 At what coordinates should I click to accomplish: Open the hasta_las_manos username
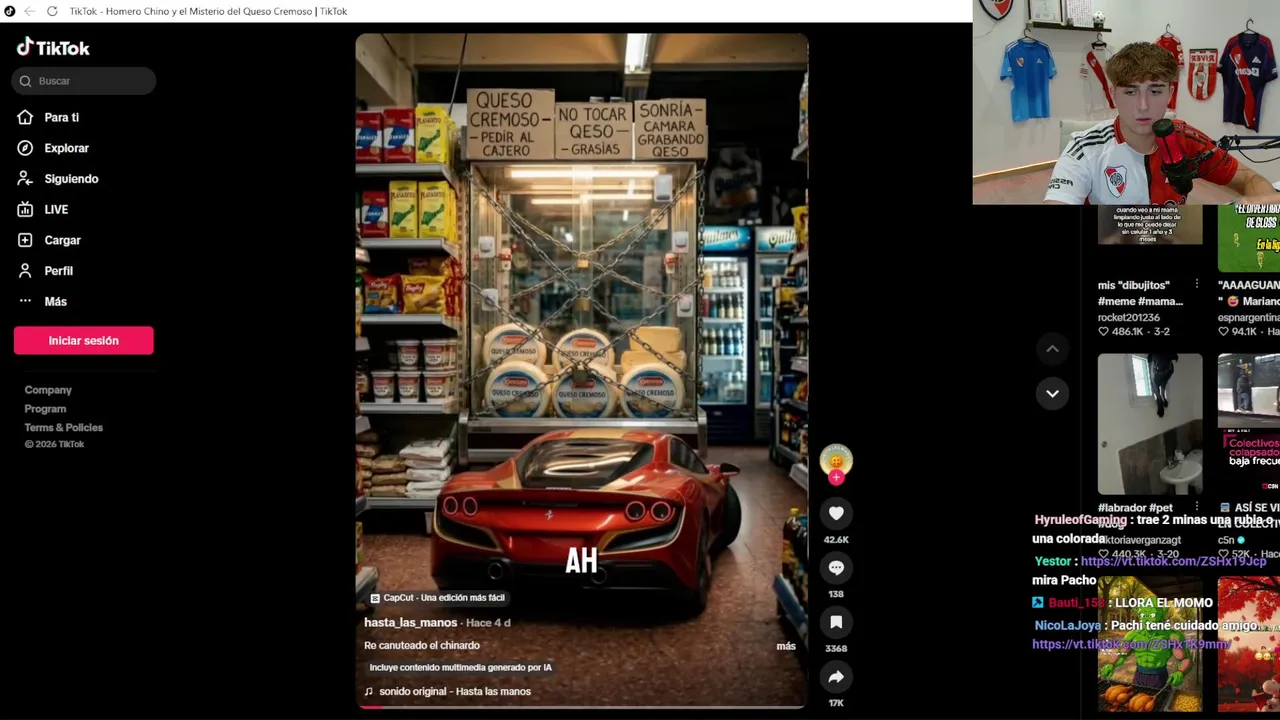click(411, 622)
